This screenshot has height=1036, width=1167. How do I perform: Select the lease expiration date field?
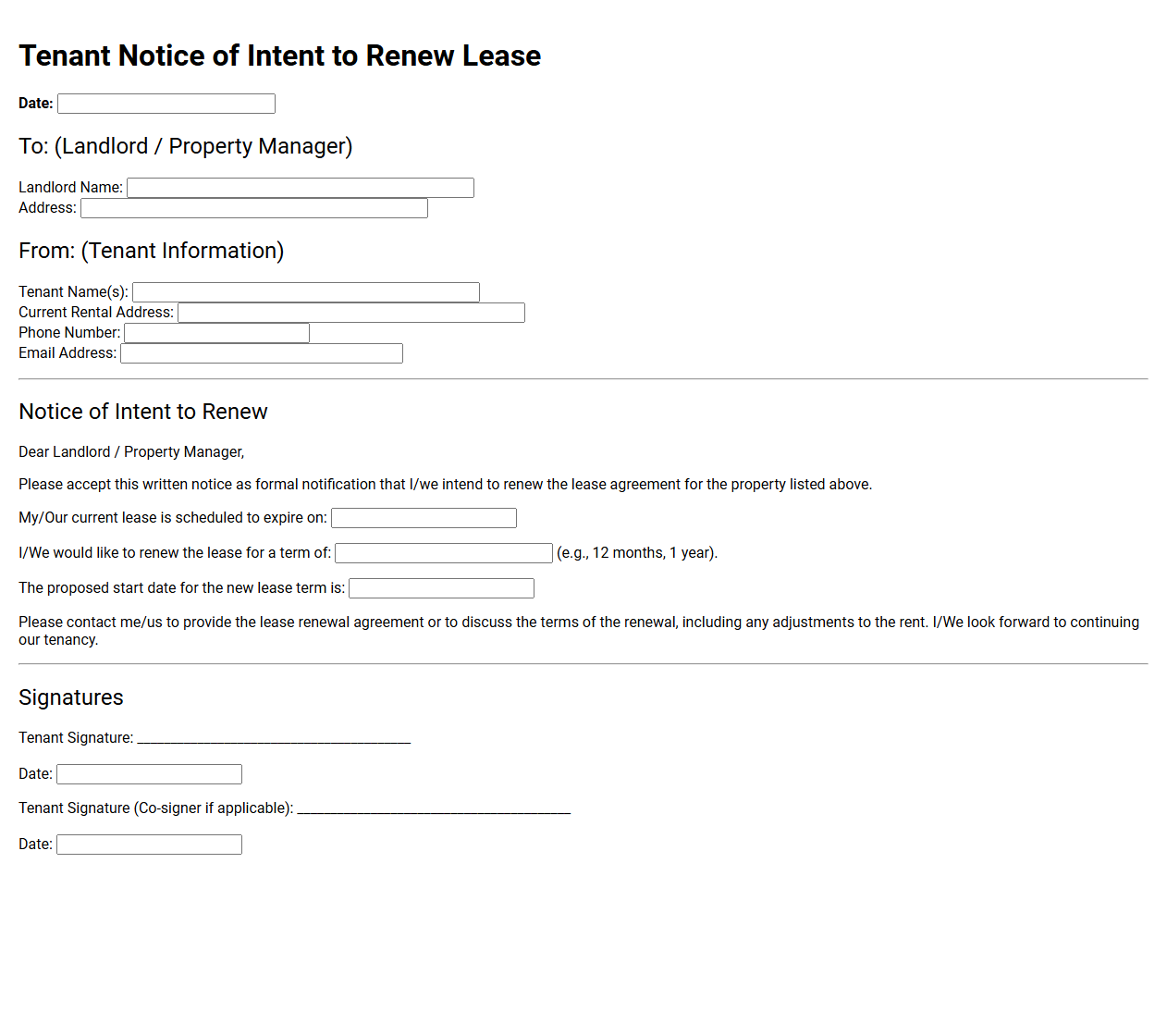(x=424, y=518)
